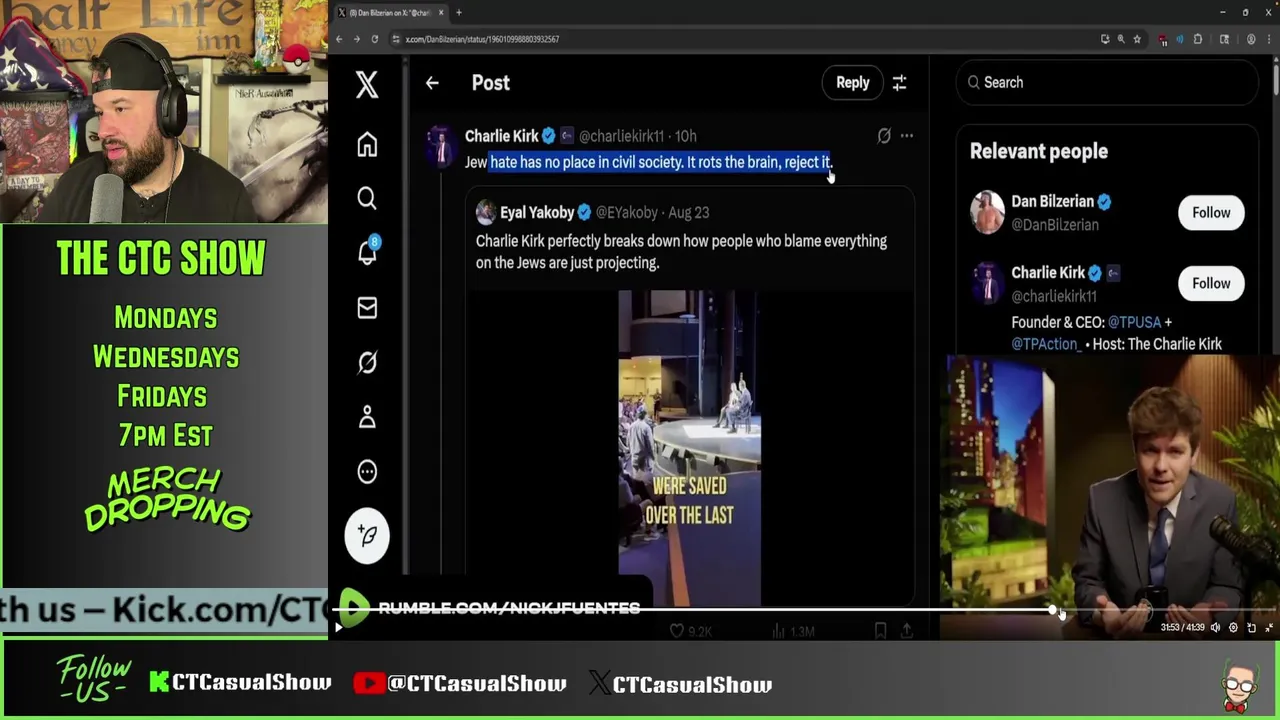Image resolution: width=1280 pixels, height=720 pixels.
Task: Open reply sorting filter icon beside Reply
Action: point(899,83)
